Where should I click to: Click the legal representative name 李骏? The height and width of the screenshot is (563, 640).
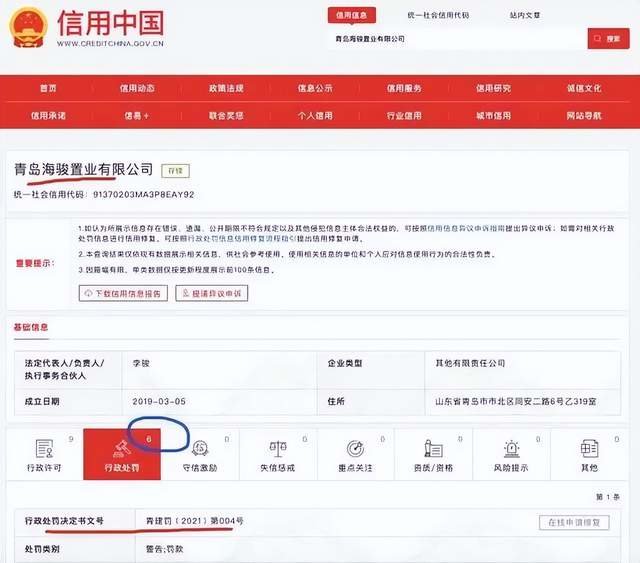141,363
